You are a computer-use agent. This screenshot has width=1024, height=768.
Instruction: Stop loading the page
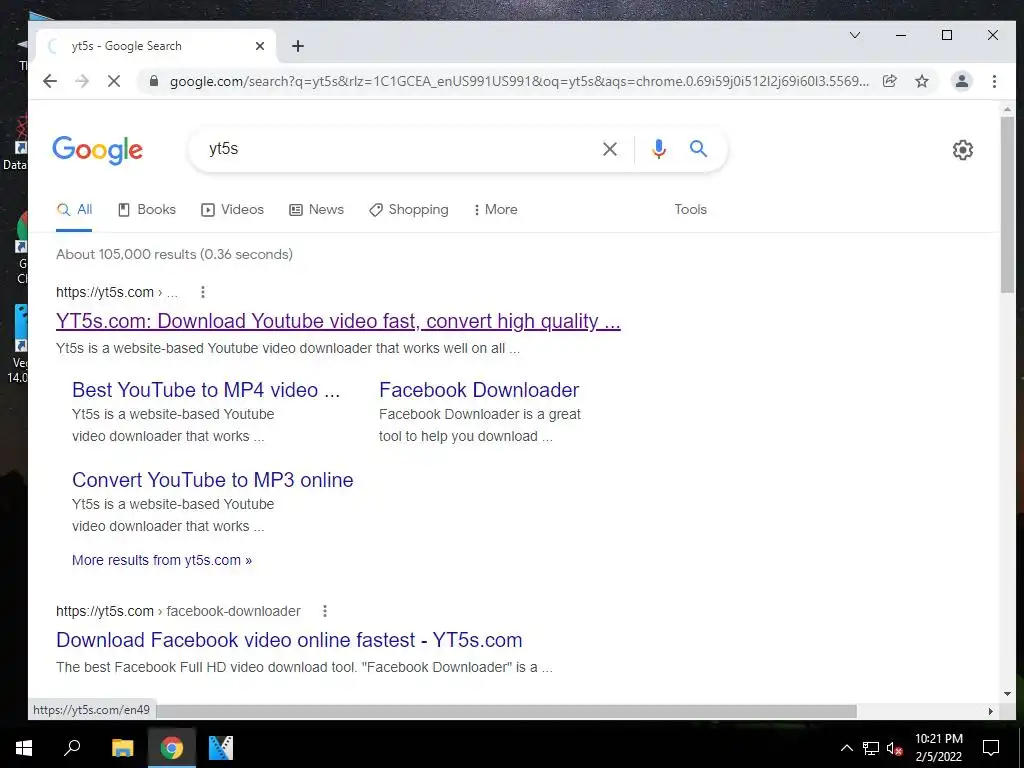click(x=114, y=81)
